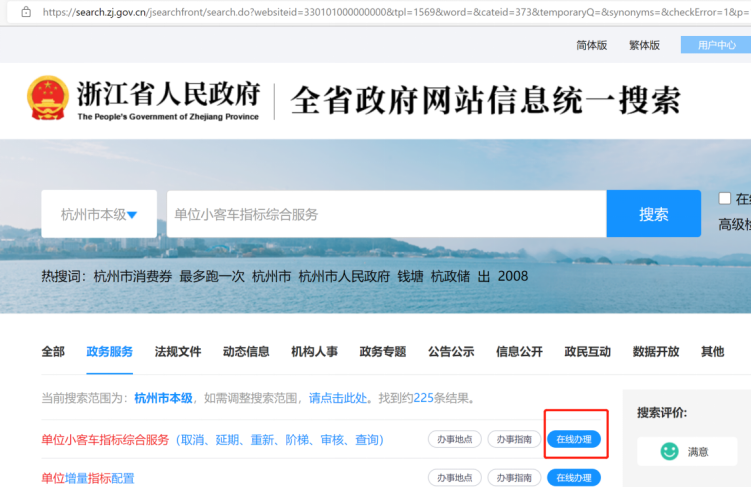This screenshot has height=488, width=751.
Task: Switch to the 信息公开 tab
Action: coord(519,351)
